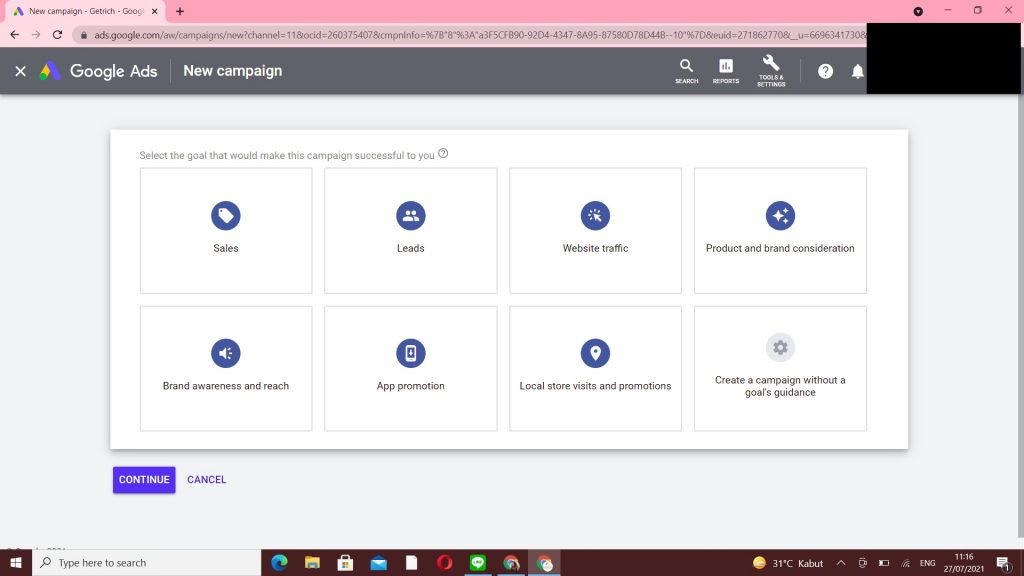Screen dimensions: 1024x576
Task: Open Tools & Settings menu
Action: [771, 71]
